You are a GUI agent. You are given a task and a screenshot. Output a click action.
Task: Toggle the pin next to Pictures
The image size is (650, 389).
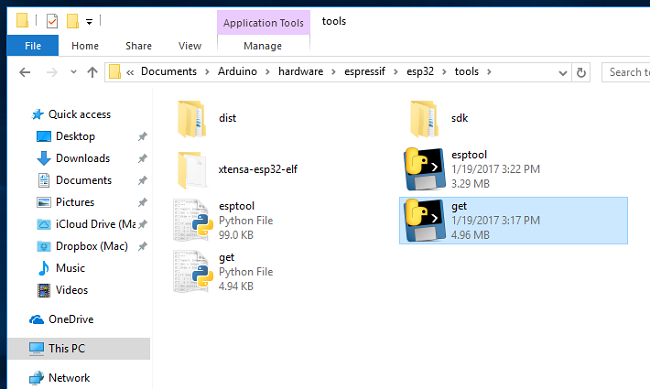[x=142, y=202]
